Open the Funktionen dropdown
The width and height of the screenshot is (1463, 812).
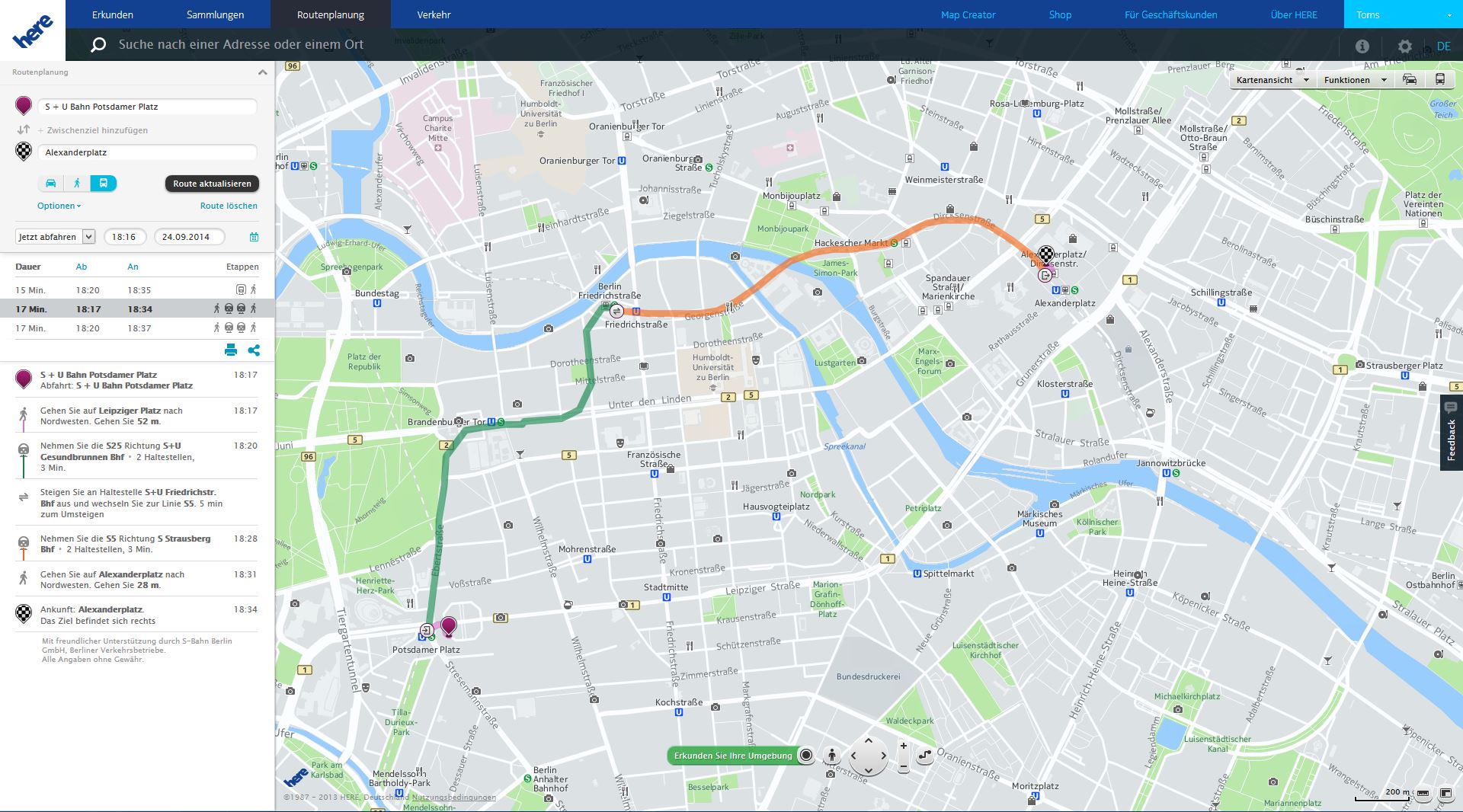[1355, 80]
